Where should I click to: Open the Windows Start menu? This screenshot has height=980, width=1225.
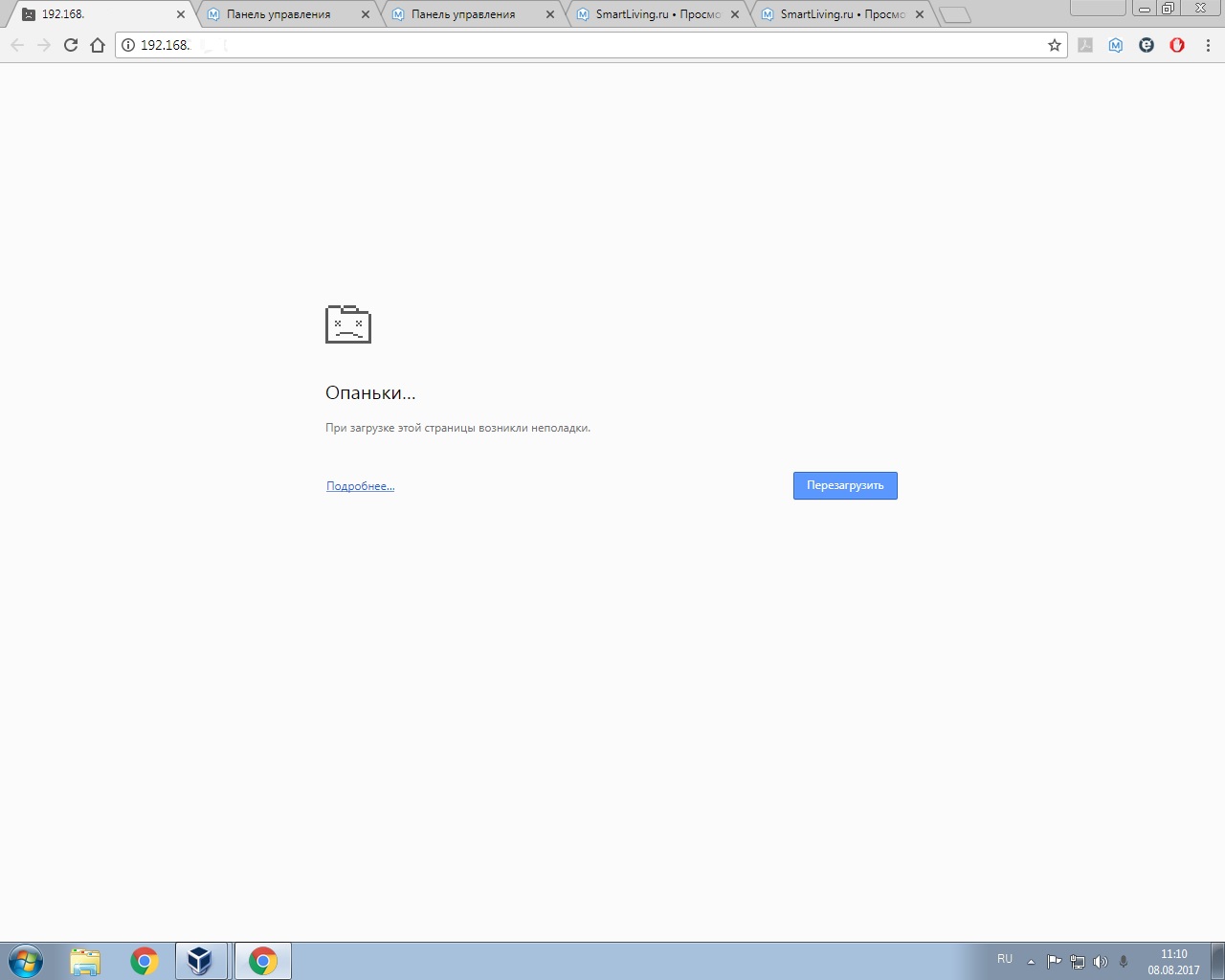26,961
